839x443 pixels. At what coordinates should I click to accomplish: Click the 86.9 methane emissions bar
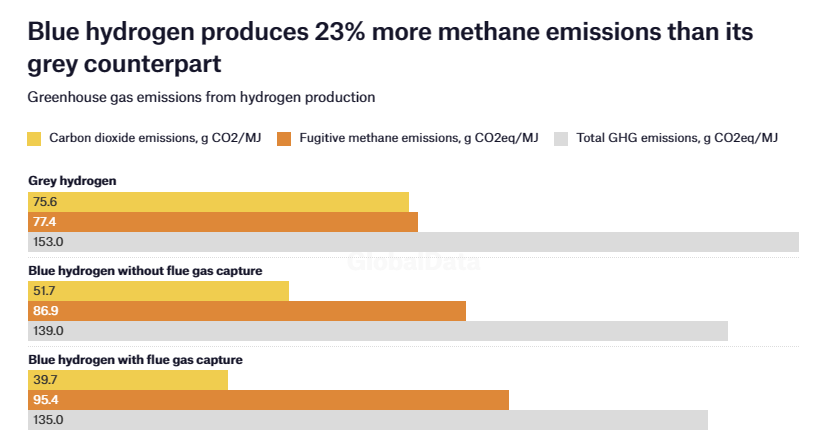tap(247, 311)
